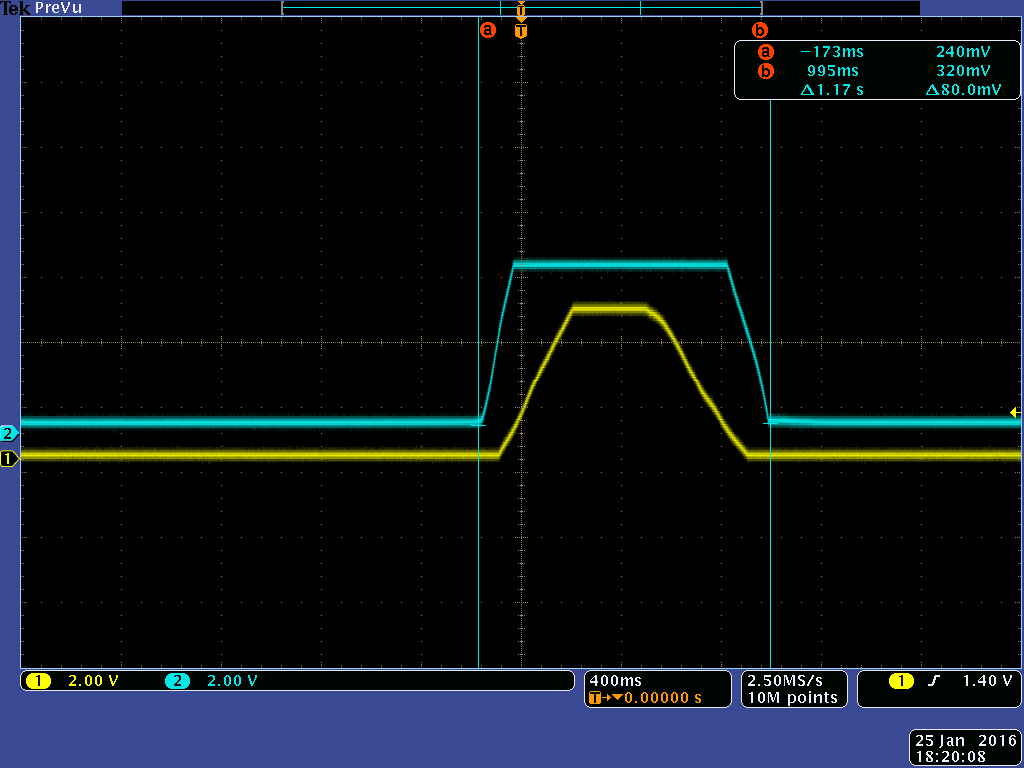Click the cursor 'a' marker above the graticule
The width and height of the screenshot is (1024, 768).
(x=488, y=30)
